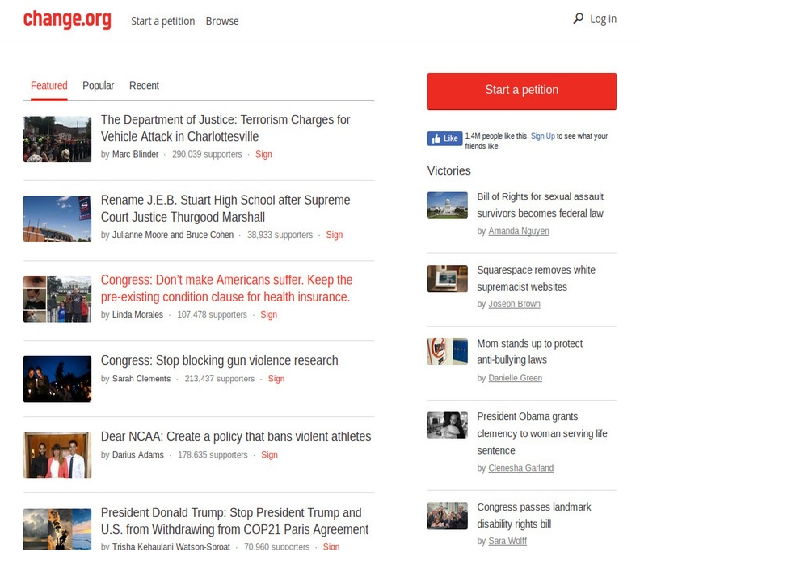Open the J.E.B. Stuart High School thumbnail

pyautogui.click(x=57, y=218)
